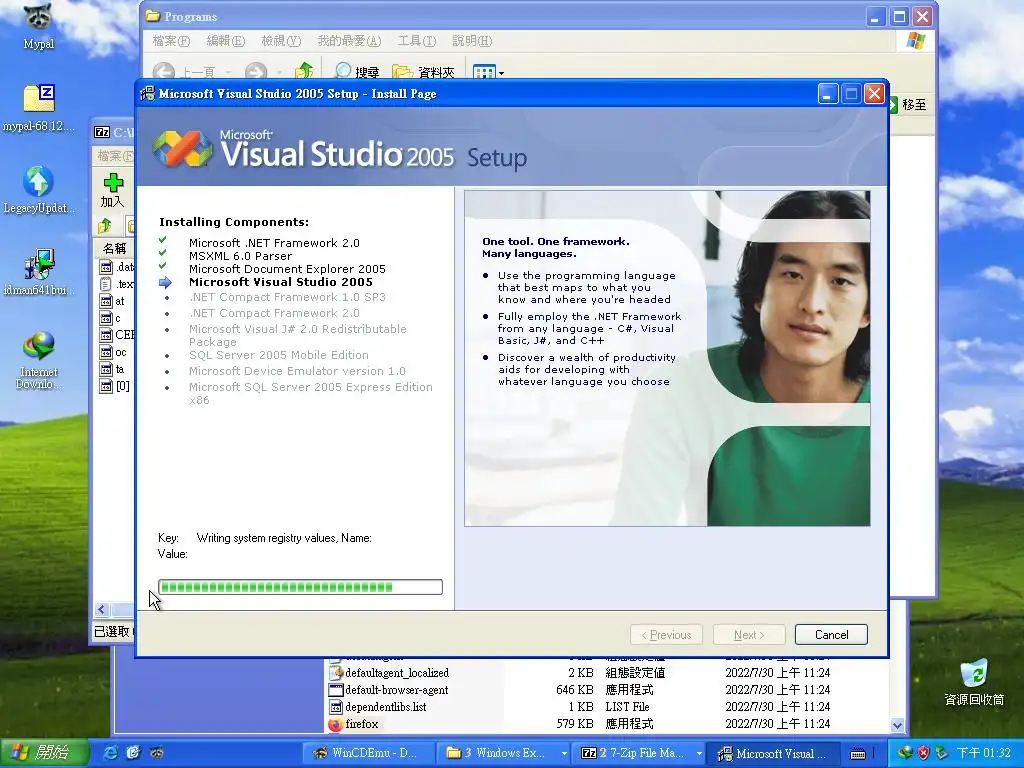Open the Mypal browser desktop icon
This screenshot has height=768, width=1024.
click(38, 26)
